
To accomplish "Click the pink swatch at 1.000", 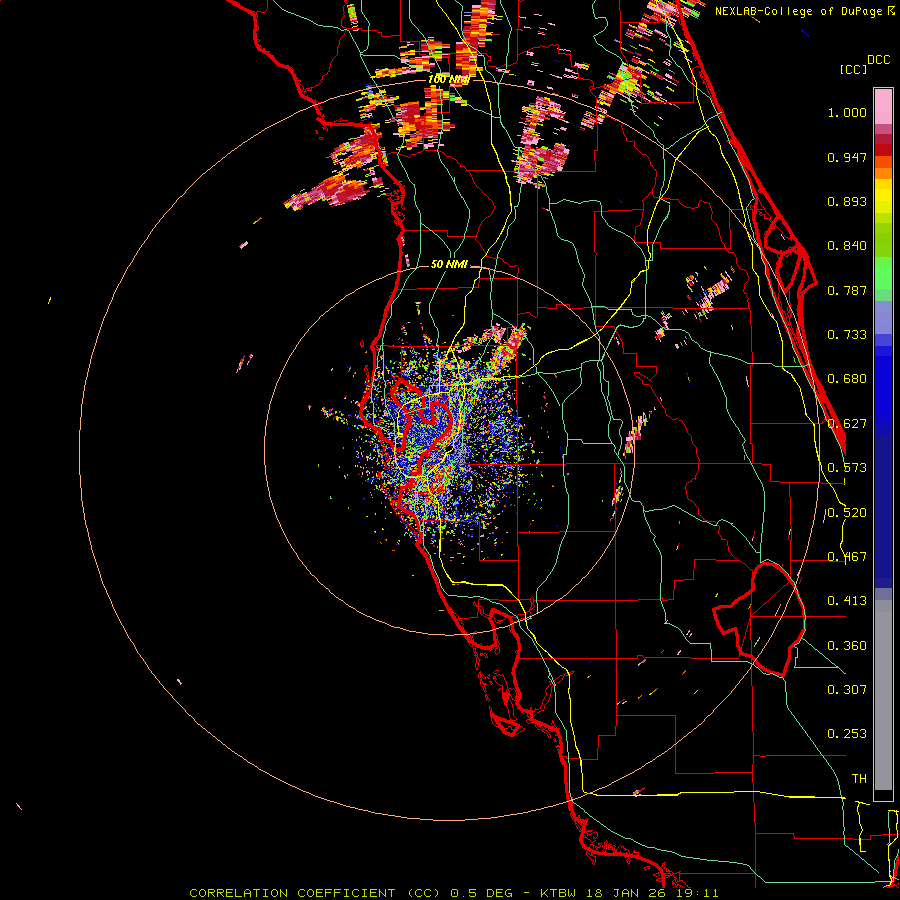I will click(883, 107).
